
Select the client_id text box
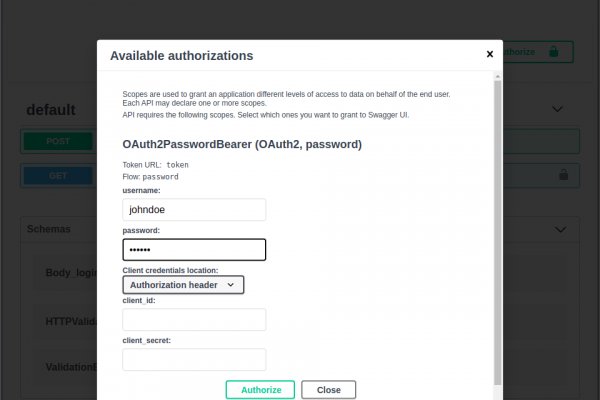click(x=194, y=319)
